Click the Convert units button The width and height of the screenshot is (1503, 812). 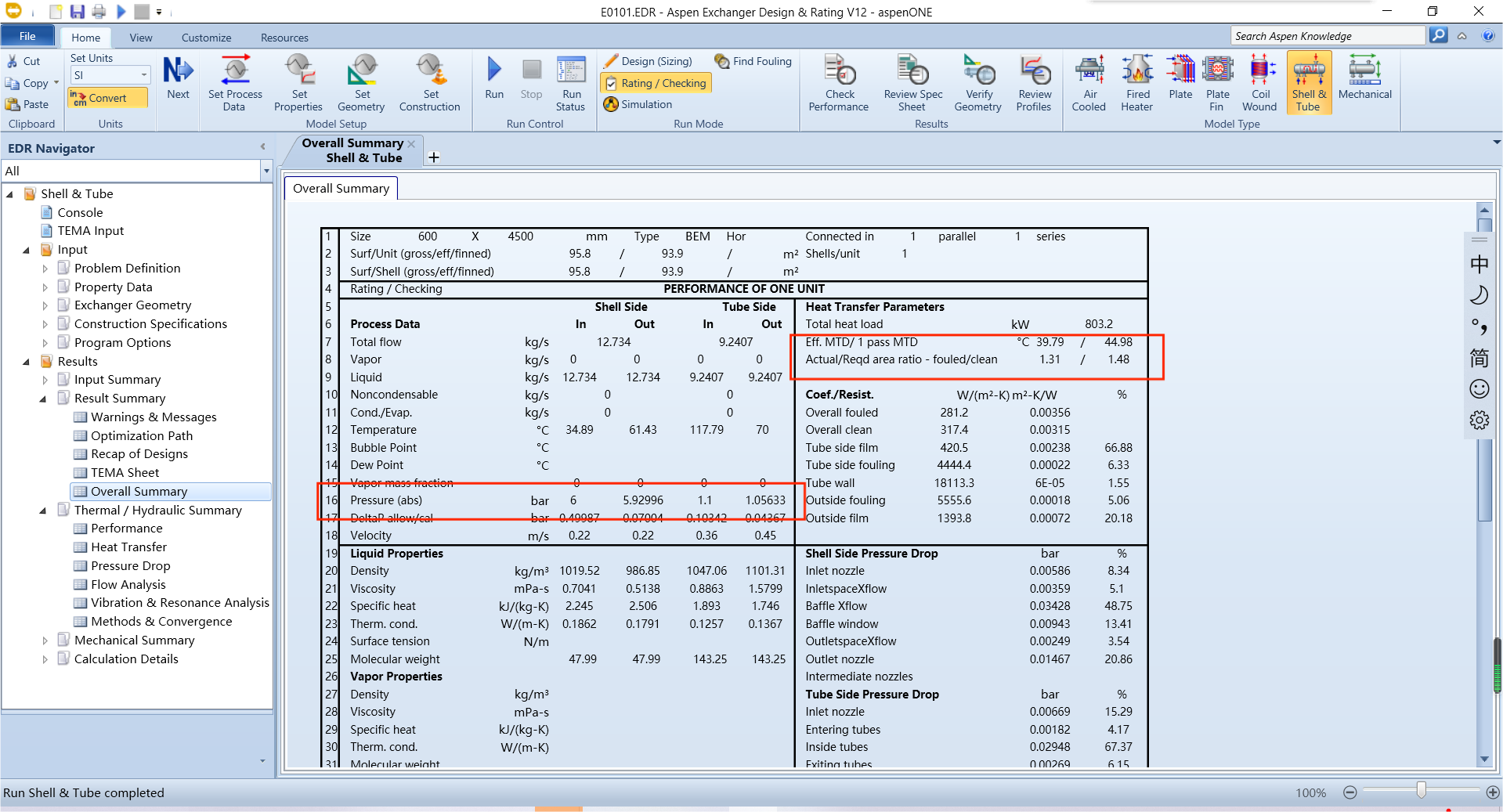click(107, 98)
